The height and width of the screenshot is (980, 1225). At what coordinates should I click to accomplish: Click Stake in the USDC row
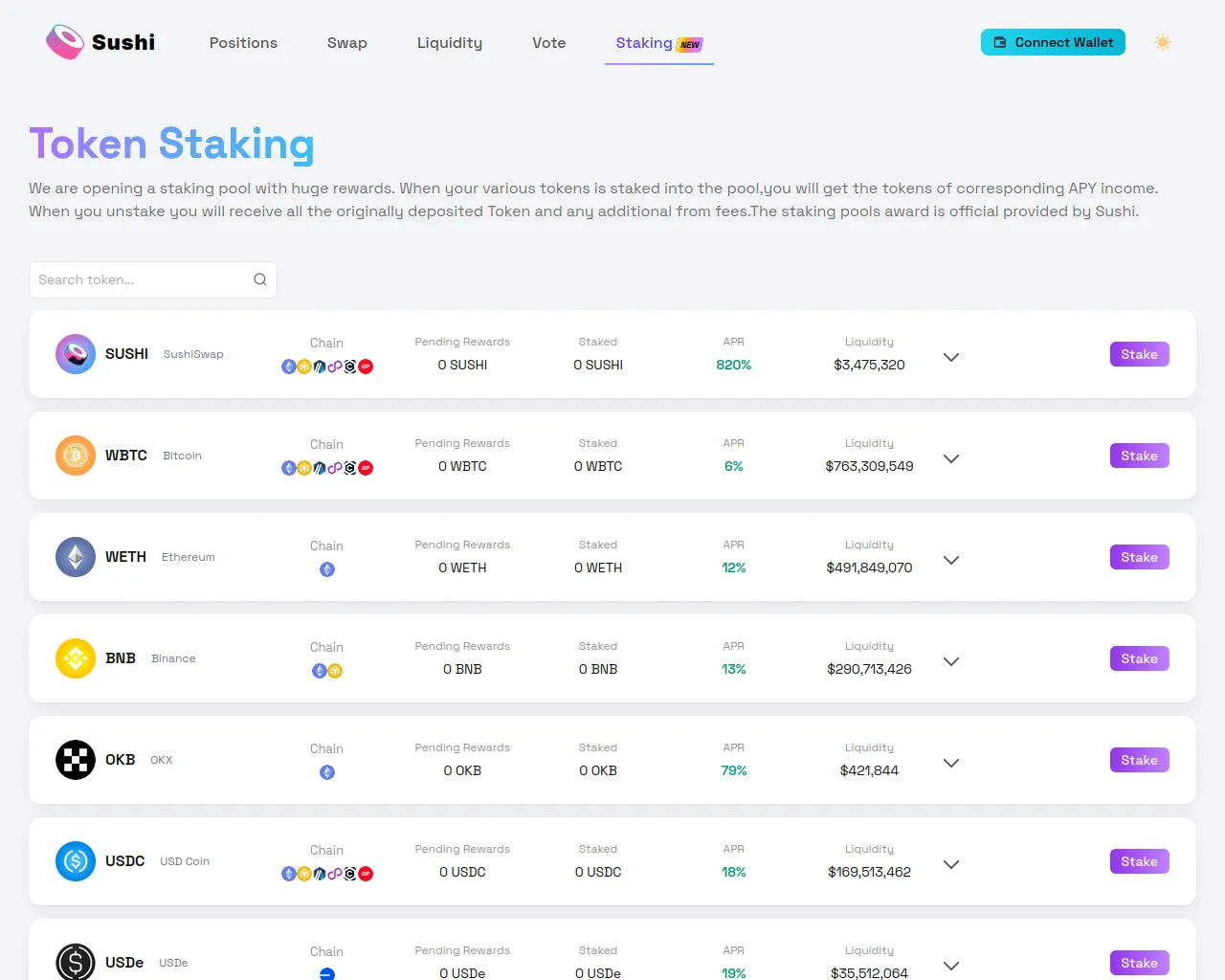click(1140, 861)
